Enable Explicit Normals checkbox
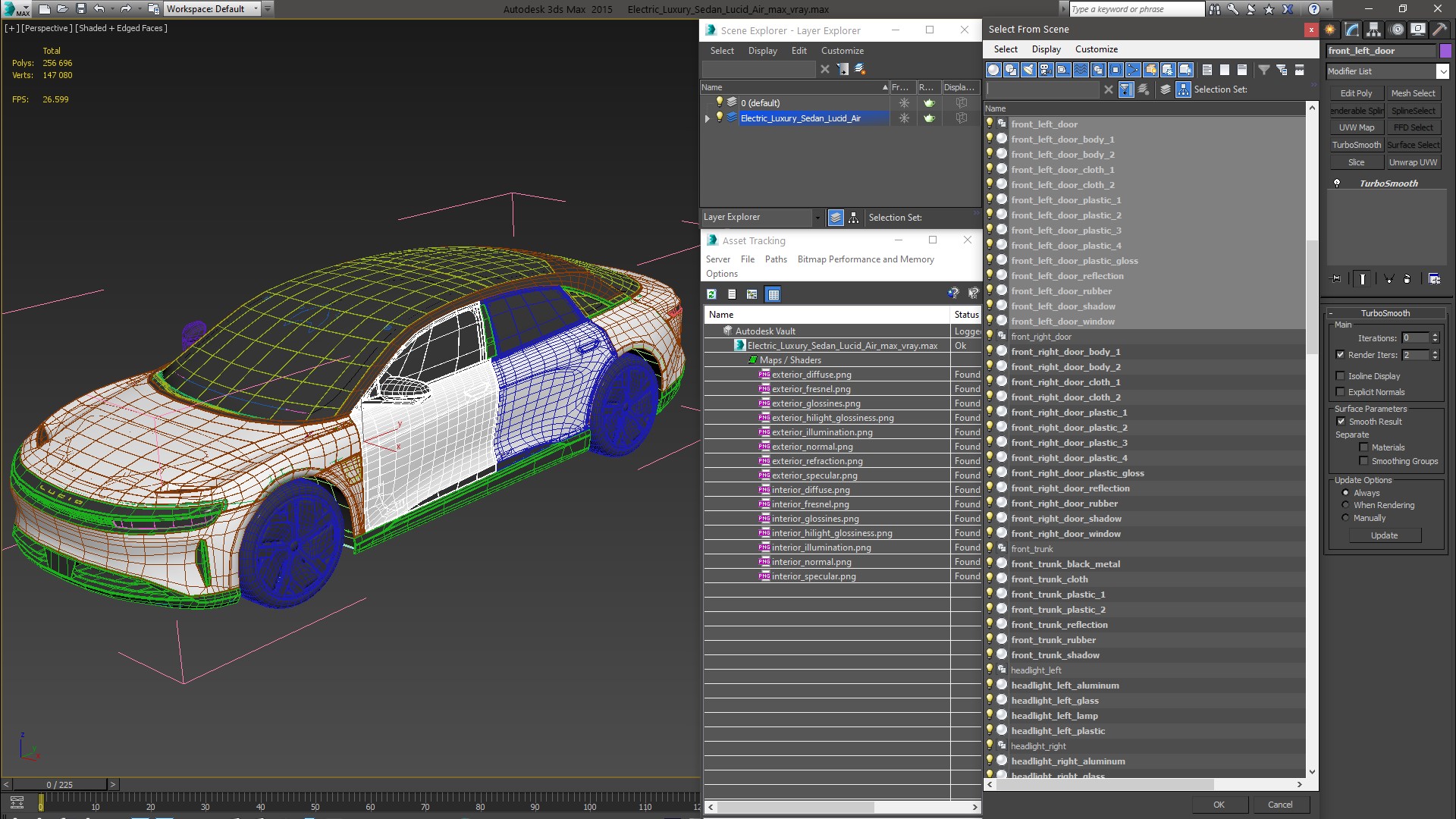Image resolution: width=1456 pixels, height=819 pixels. pos(1340,392)
